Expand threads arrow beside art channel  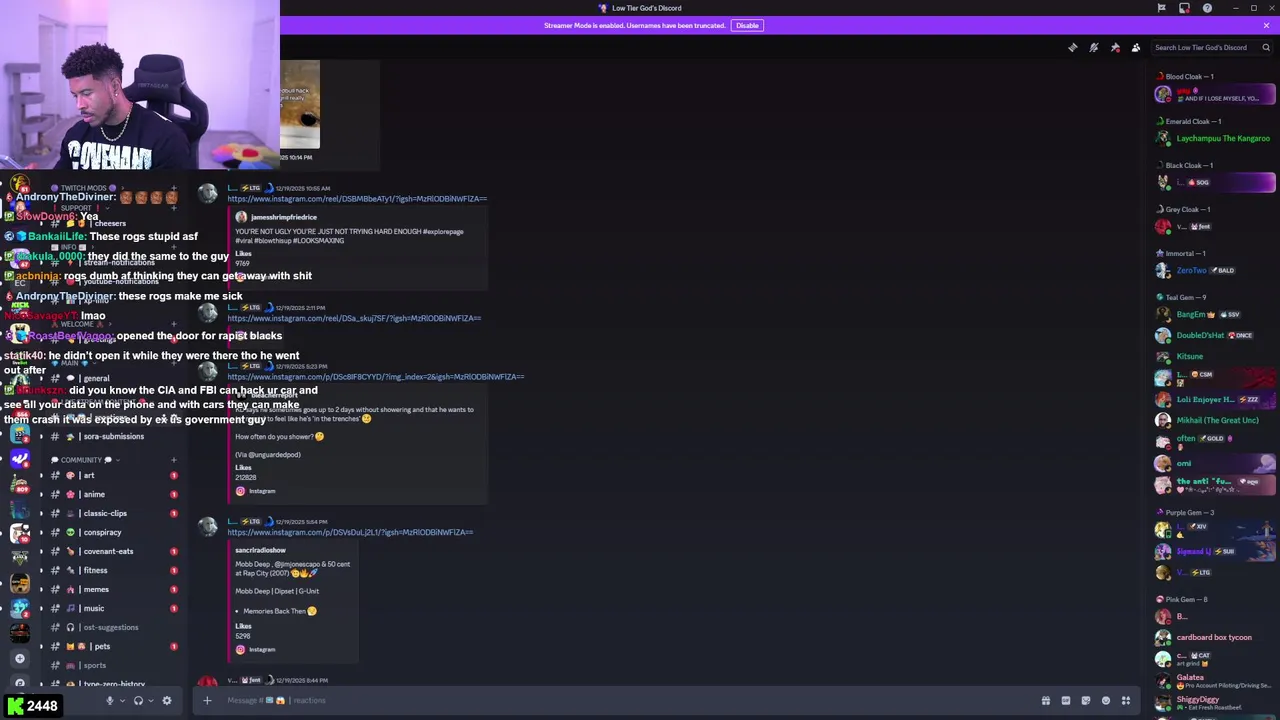[x=41, y=475]
